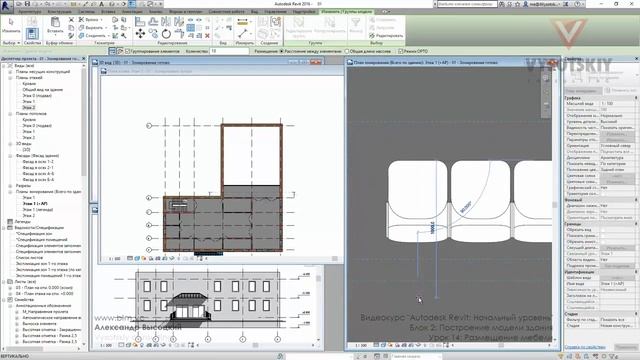
Task: Click the Врезка geometry tool
Action: tap(90, 20)
